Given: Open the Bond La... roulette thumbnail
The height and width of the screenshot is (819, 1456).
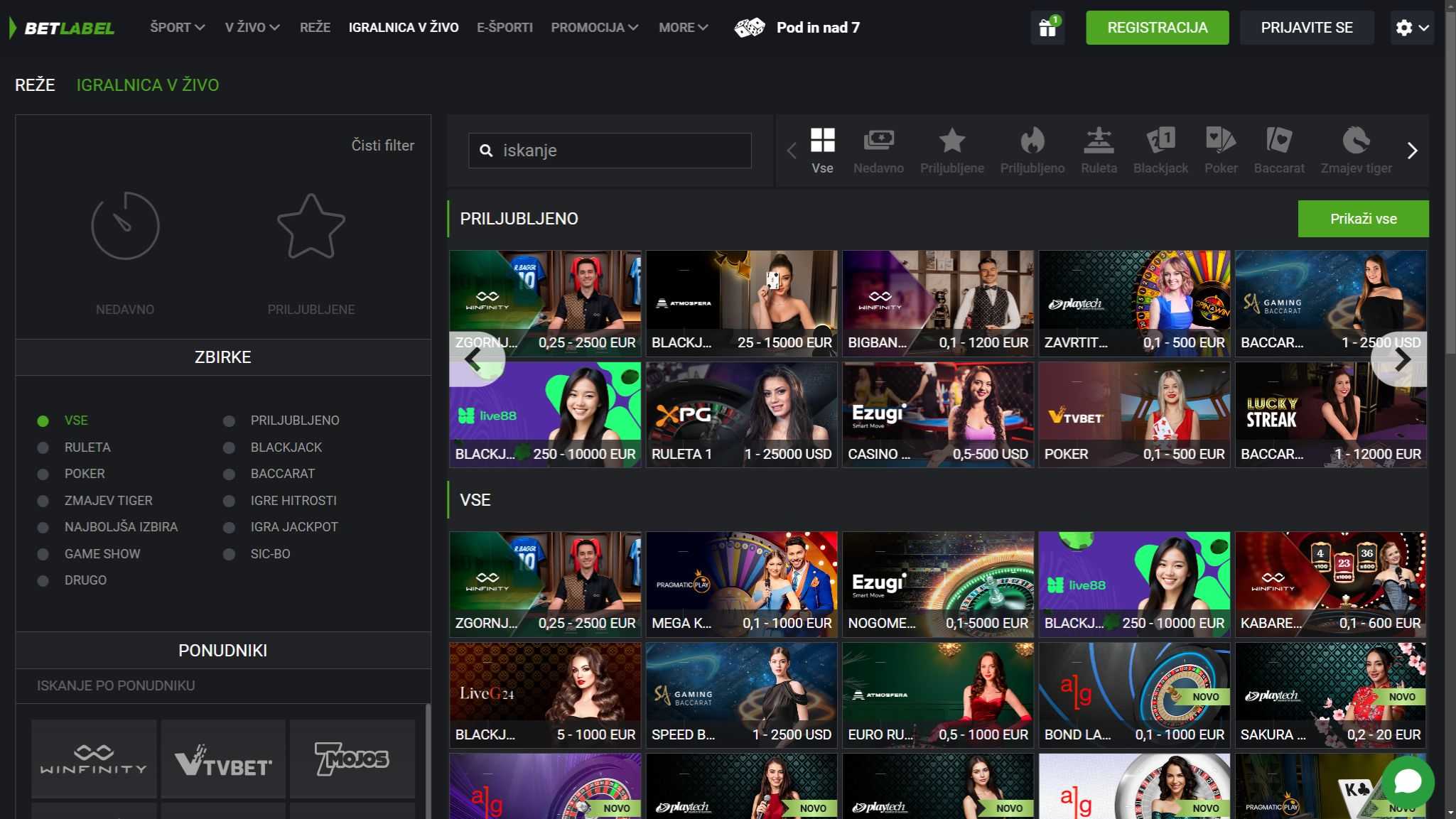Looking at the screenshot, I should [x=1134, y=695].
